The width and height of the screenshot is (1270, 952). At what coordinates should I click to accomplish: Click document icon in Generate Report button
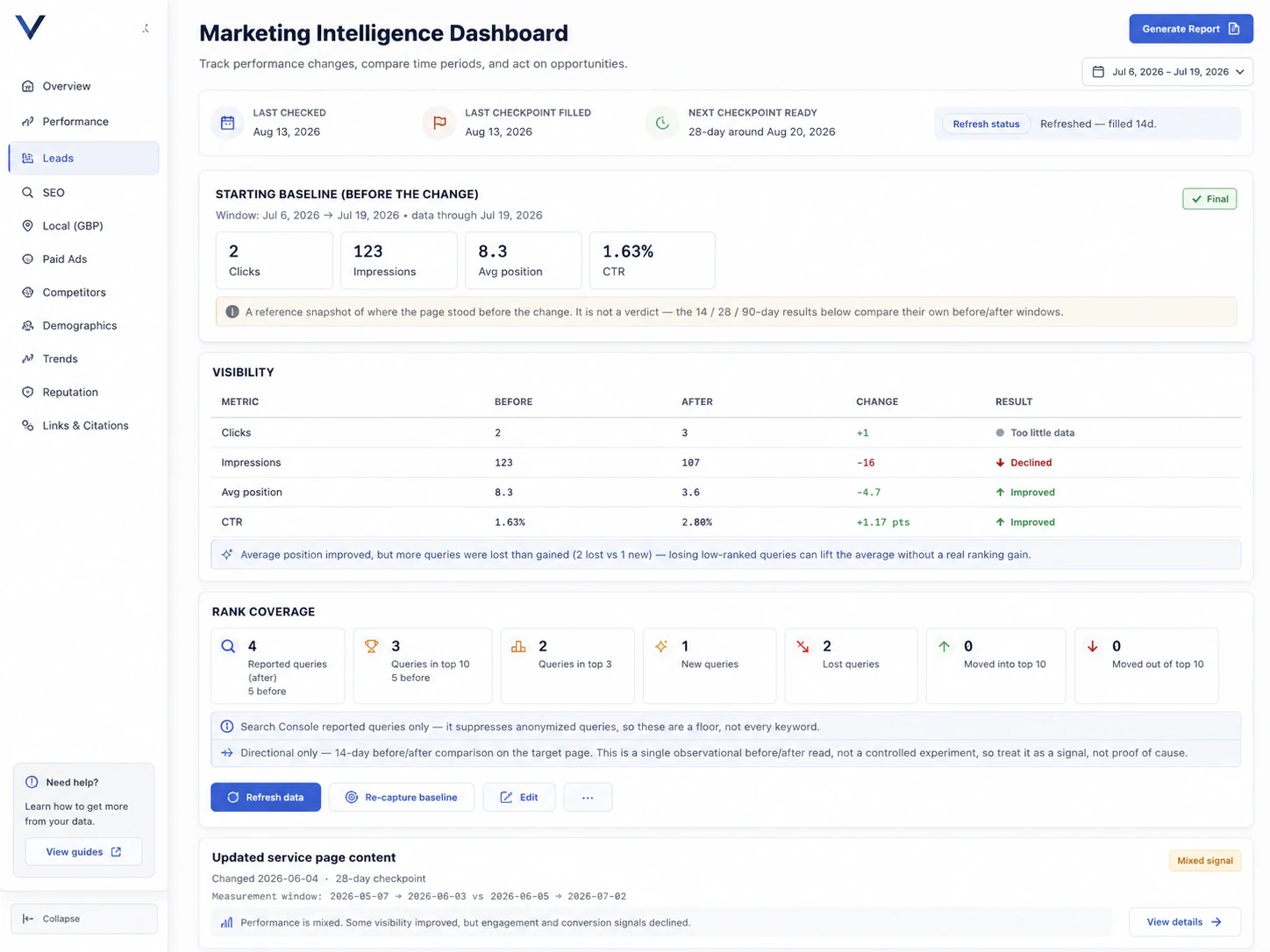click(x=1234, y=29)
